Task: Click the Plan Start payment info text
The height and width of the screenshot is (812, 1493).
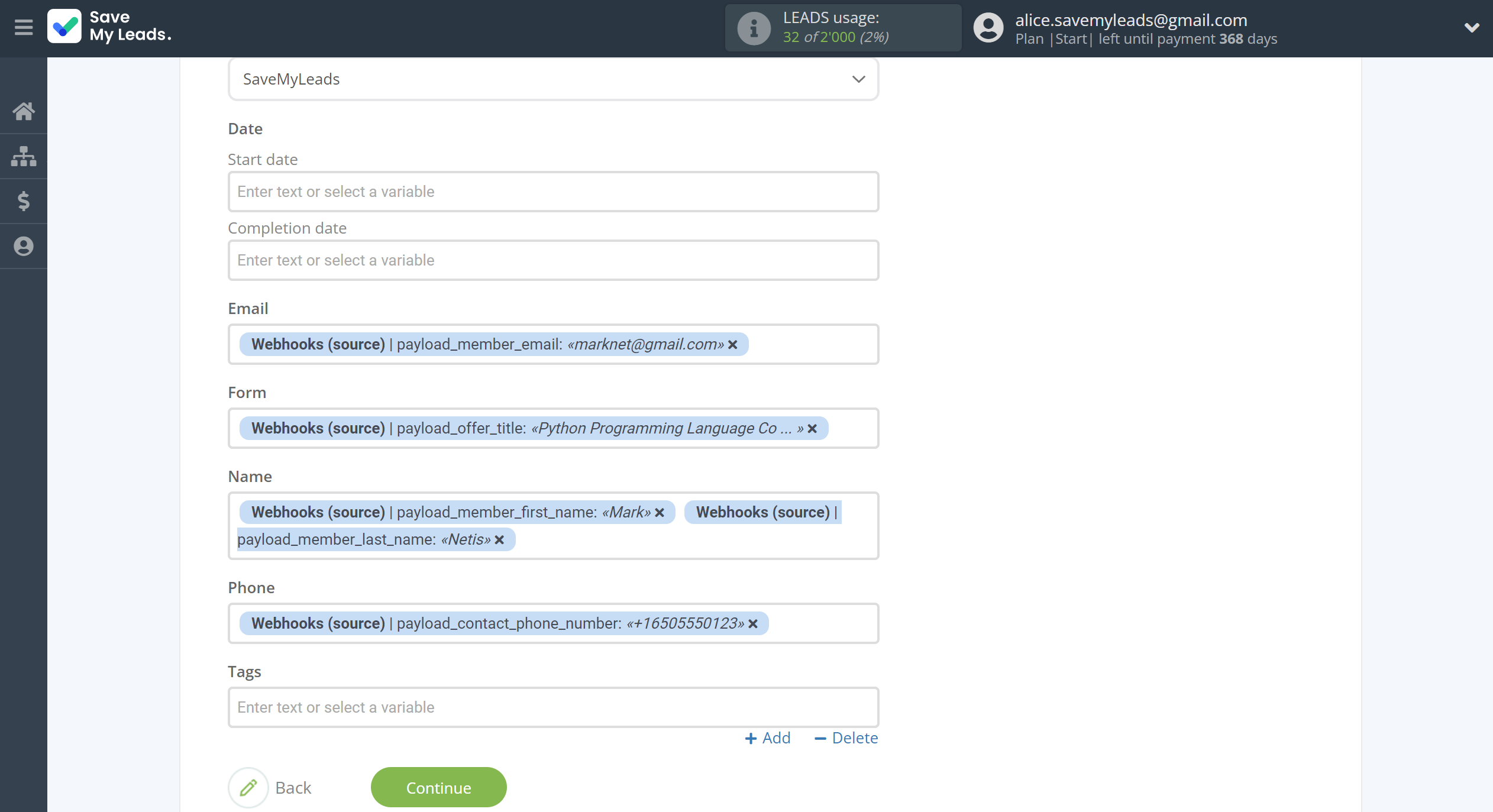Action: pyautogui.click(x=1146, y=39)
